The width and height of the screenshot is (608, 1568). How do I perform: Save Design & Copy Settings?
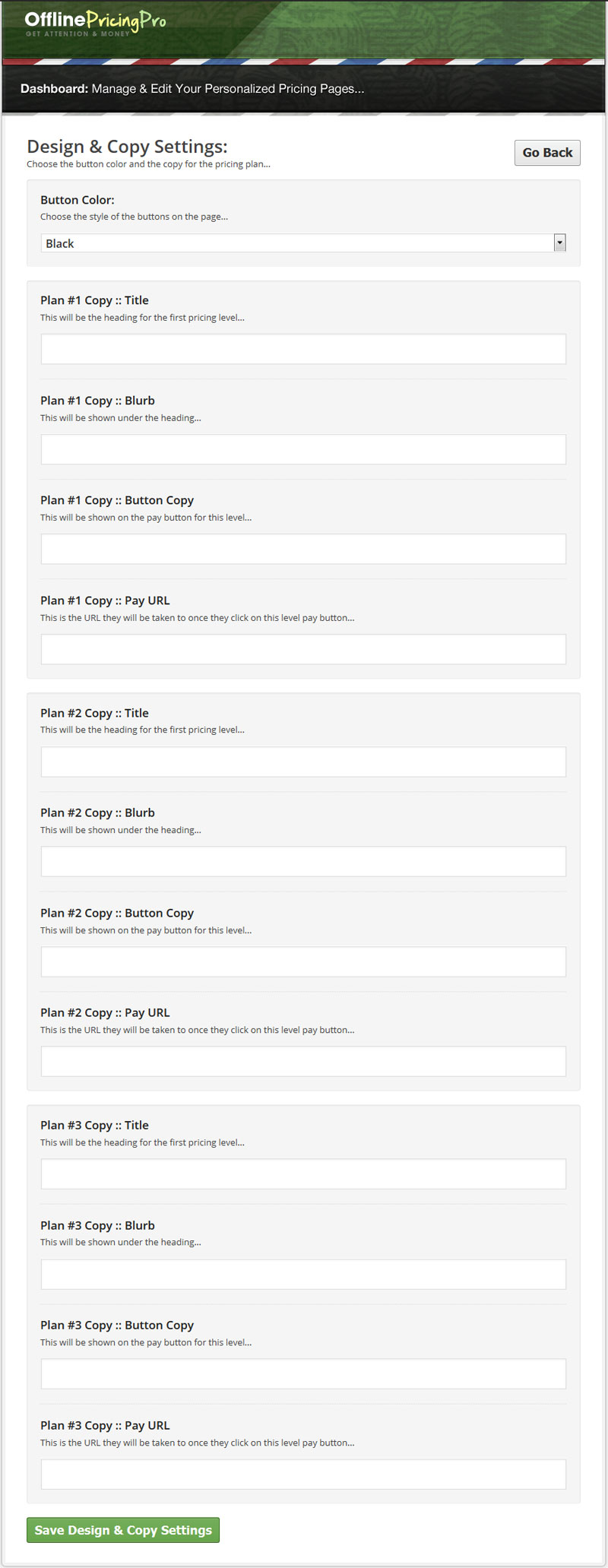[x=123, y=1530]
